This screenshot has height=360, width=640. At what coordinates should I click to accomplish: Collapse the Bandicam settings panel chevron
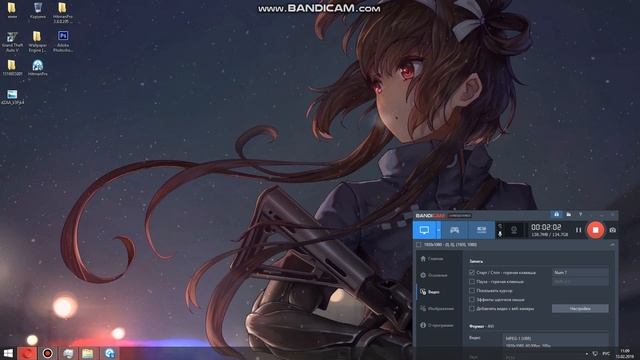click(x=612, y=244)
